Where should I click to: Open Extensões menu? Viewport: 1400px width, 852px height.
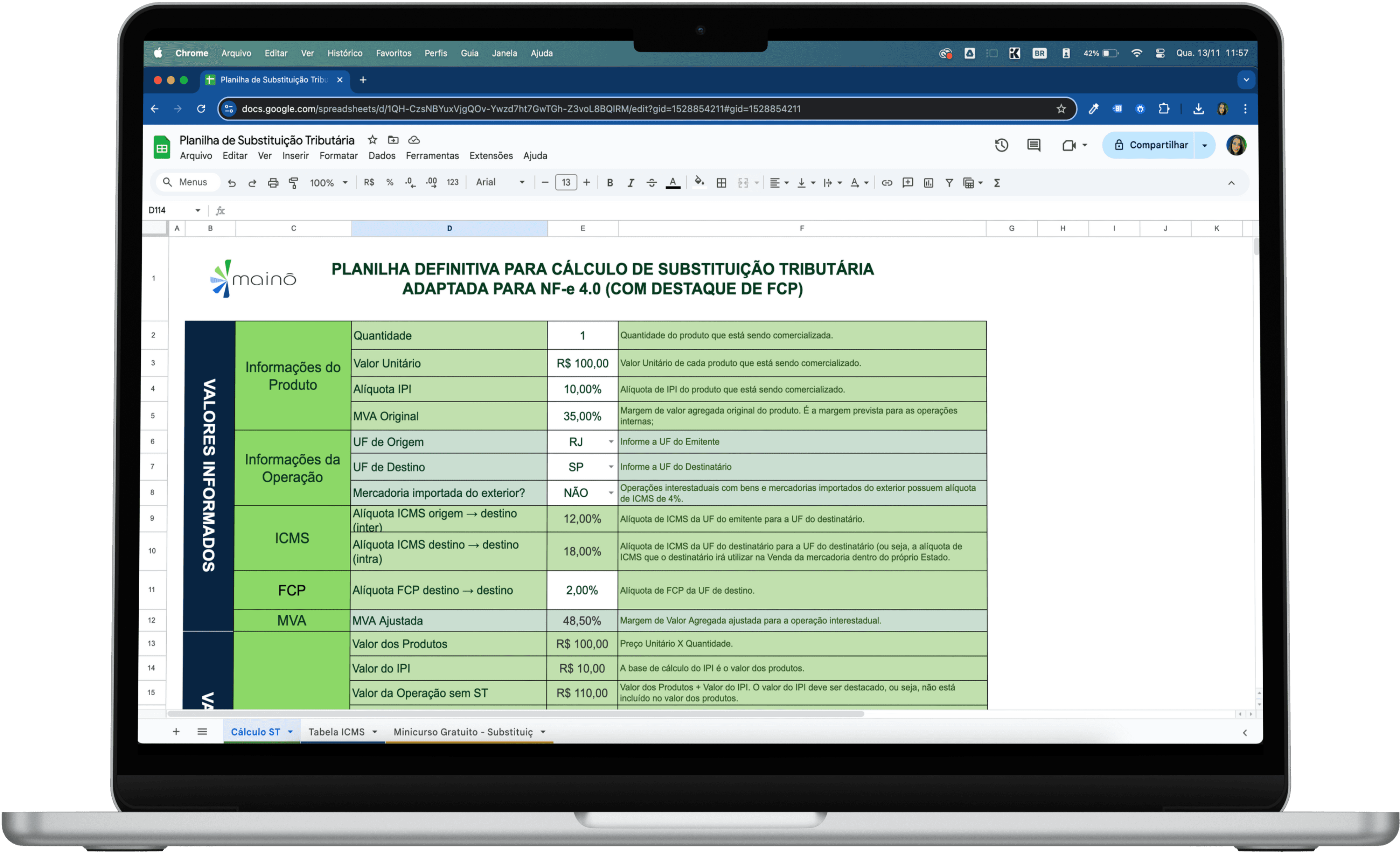click(491, 156)
